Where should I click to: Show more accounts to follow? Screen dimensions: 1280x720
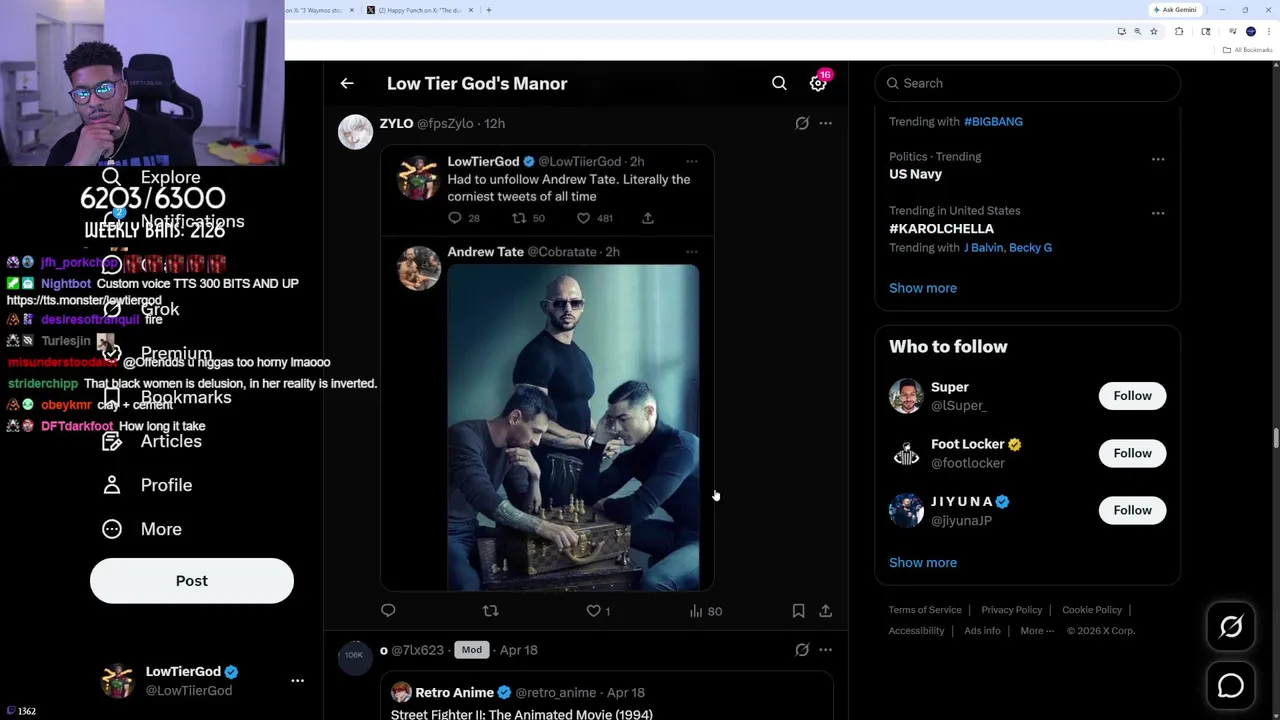(x=923, y=562)
